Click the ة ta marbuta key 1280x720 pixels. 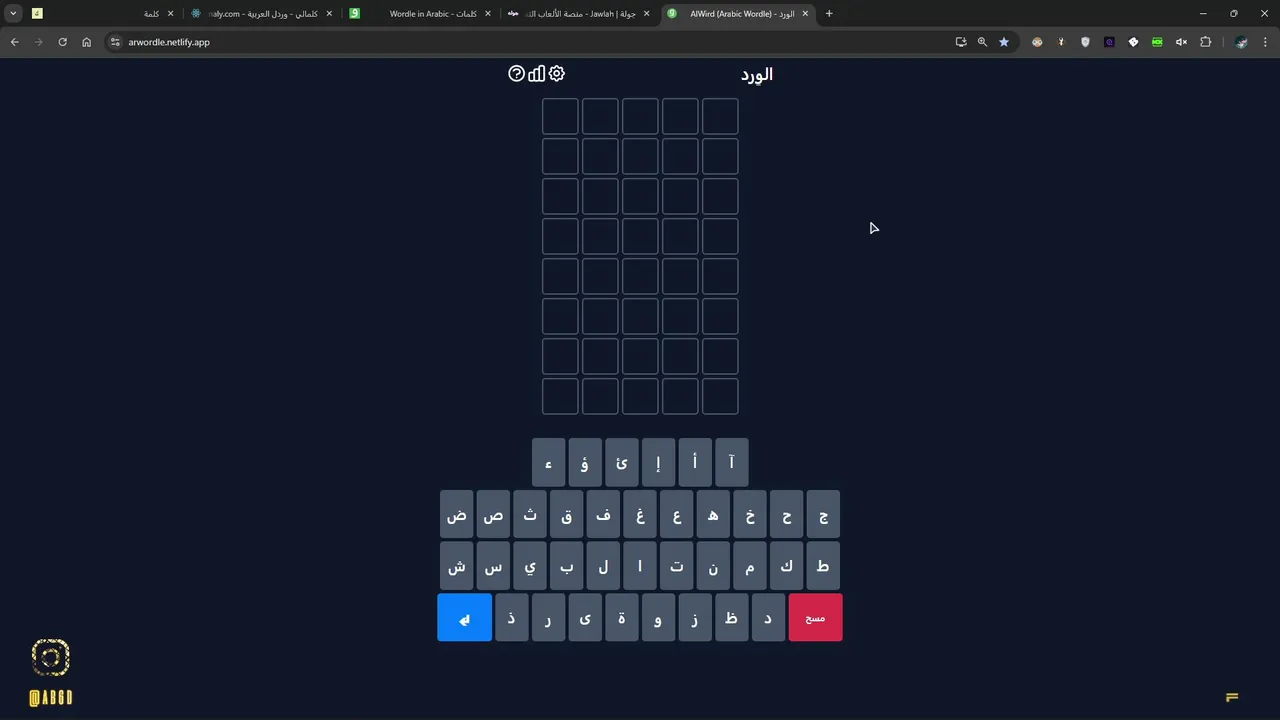[622, 618]
